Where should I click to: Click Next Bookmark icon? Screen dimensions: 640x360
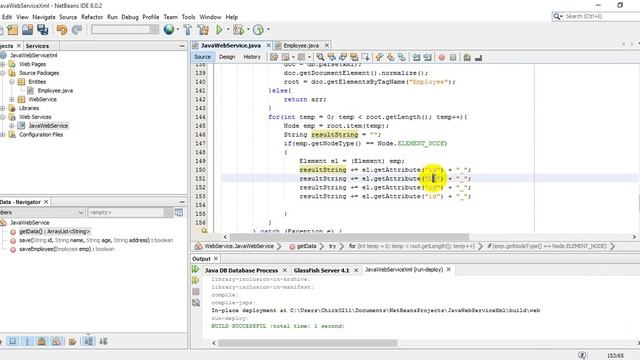click(x=391, y=57)
